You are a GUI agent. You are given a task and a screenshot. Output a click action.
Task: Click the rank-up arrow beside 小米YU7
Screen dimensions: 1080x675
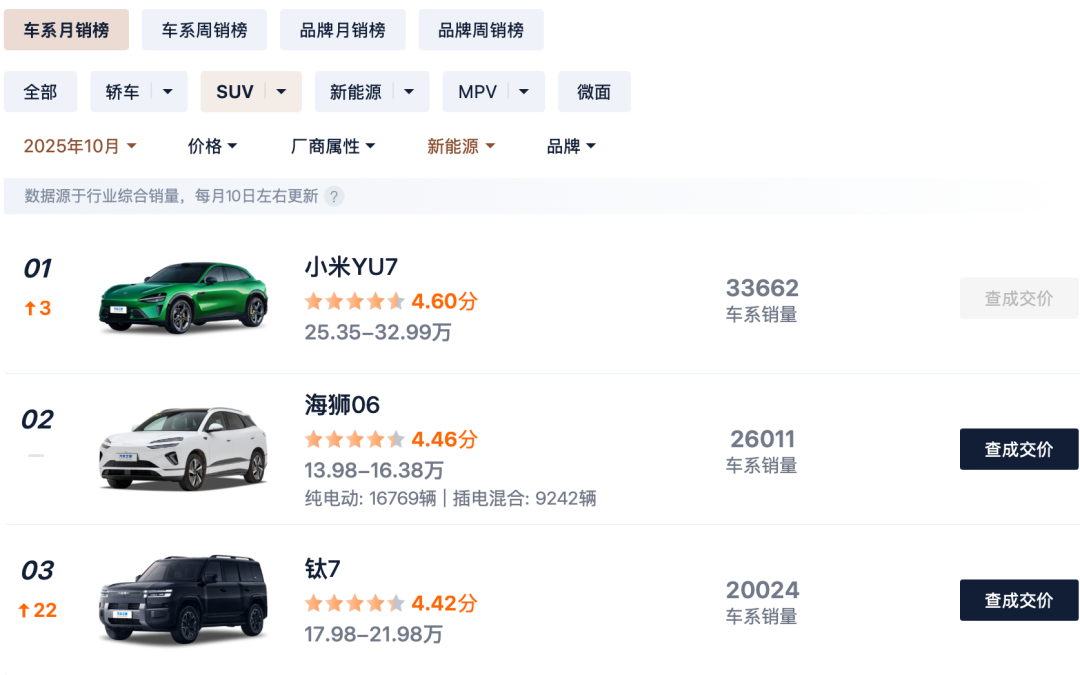[x=30, y=309]
